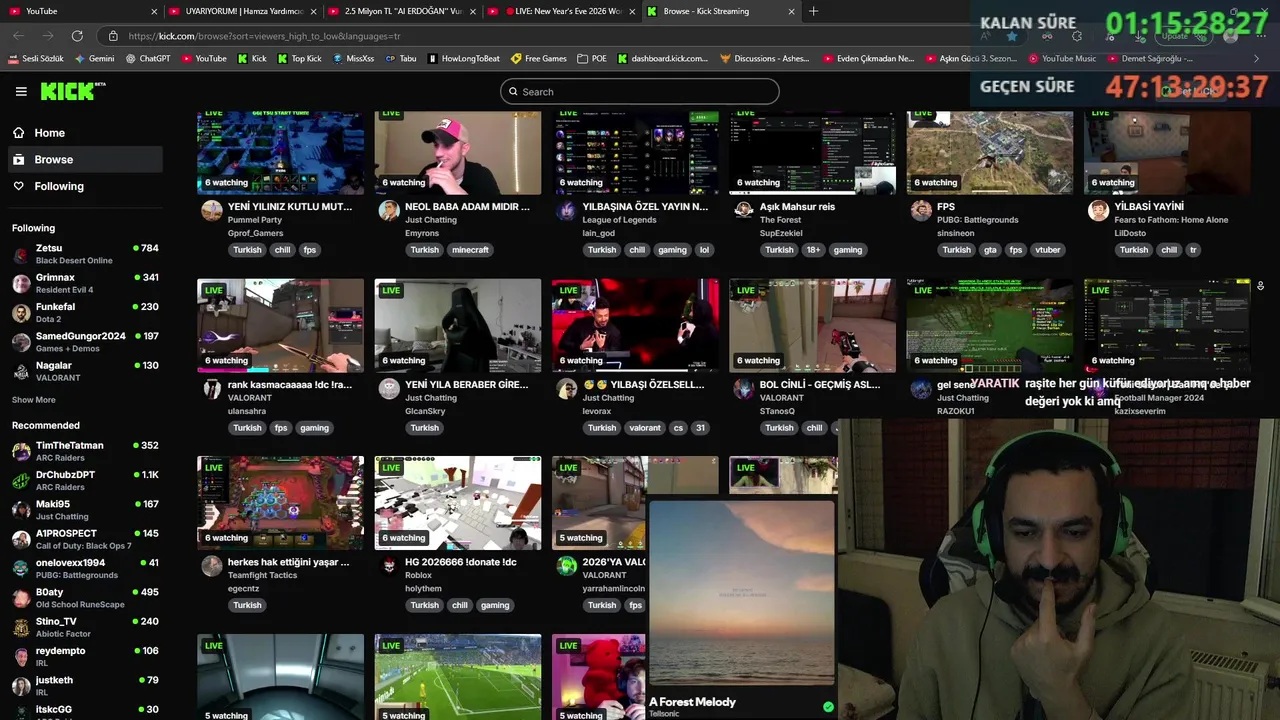Click Funkefal's avatar in sidebar

21,313
